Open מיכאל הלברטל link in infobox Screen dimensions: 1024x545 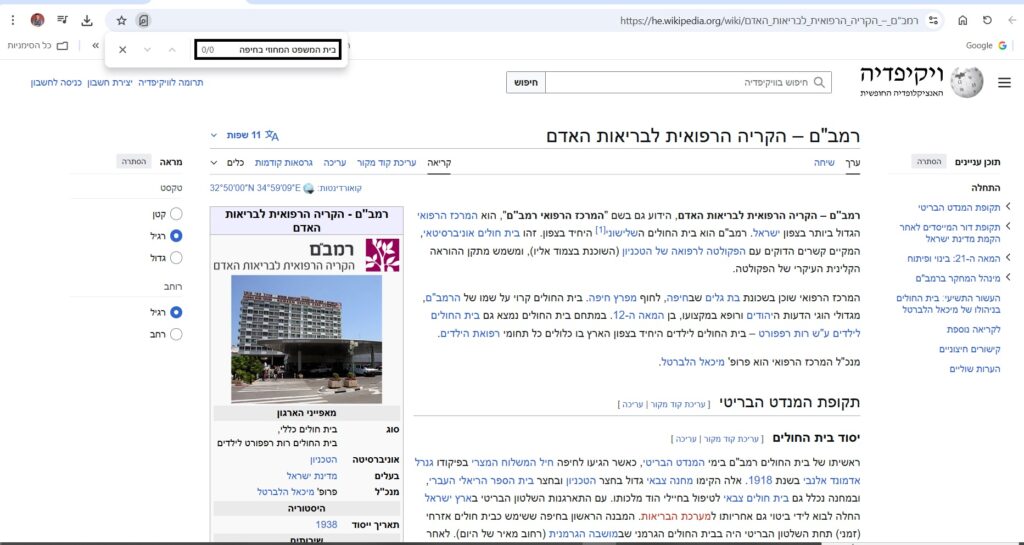pyautogui.click(x=285, y=491)
